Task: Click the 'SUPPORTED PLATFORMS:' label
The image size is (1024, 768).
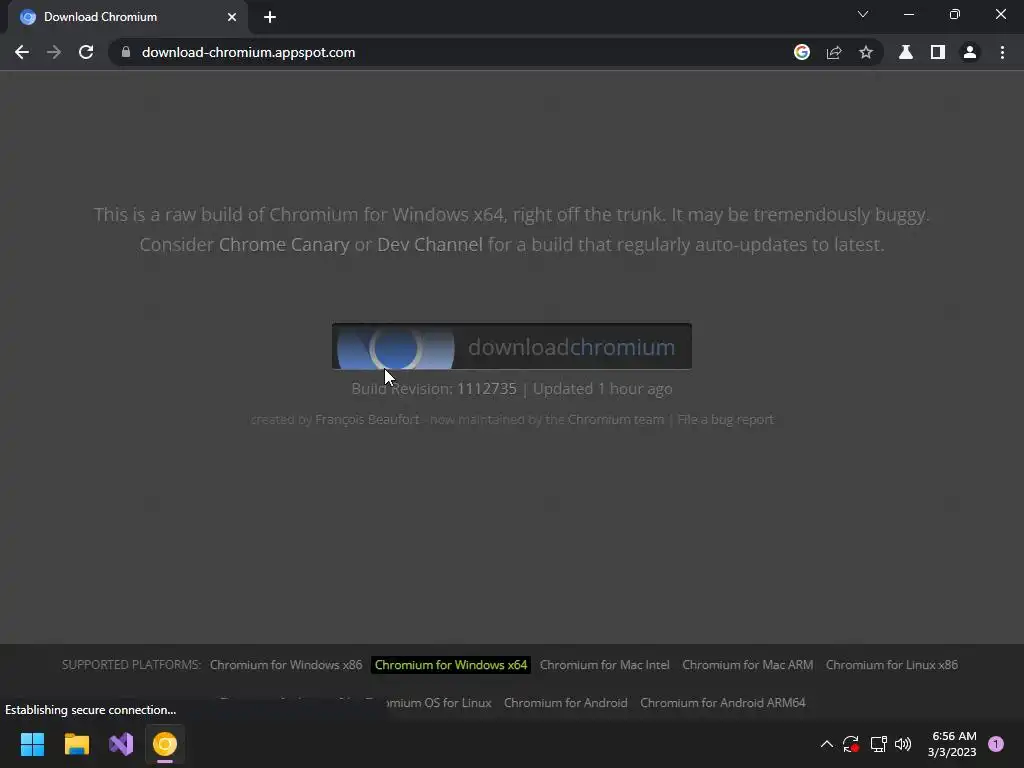Action: pos(131,665)
